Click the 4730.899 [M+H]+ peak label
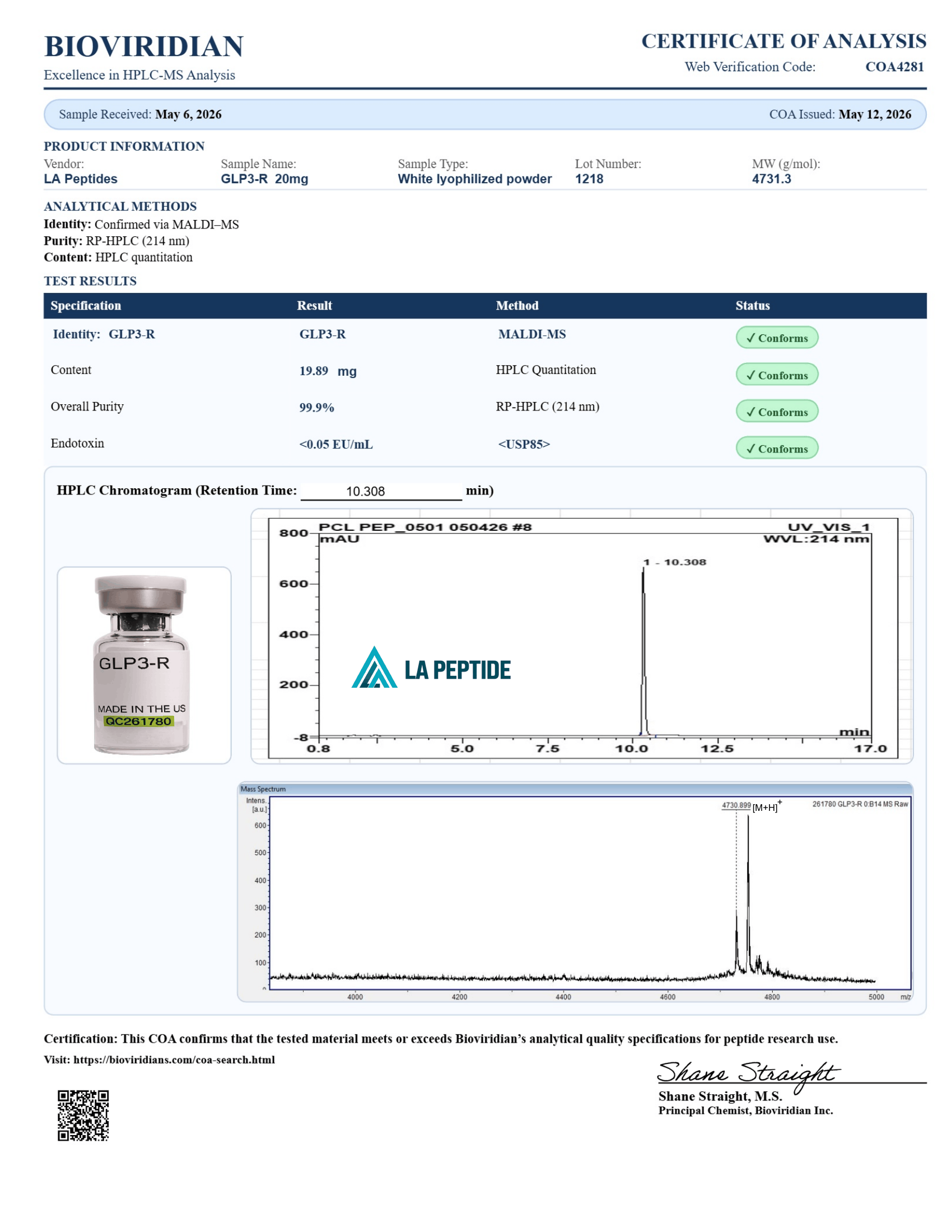The height and width of the screenshot is (1232, 952). coord(752,805)
